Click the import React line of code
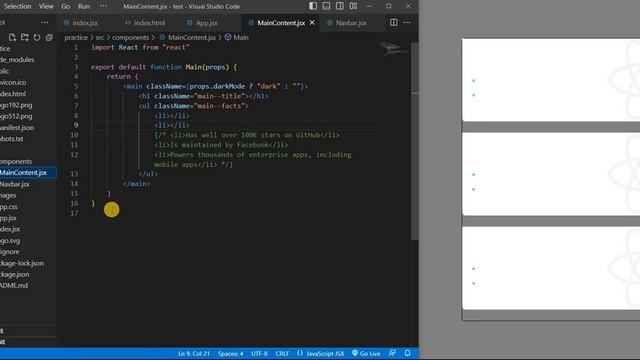The height and width of the screenshot is (360, 640). (x=140, y=47)
